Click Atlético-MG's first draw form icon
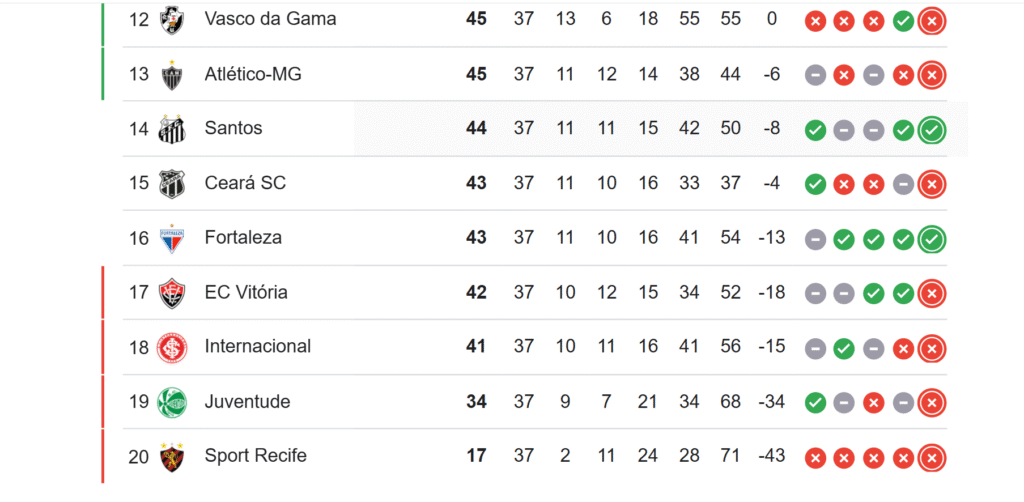 (815, 75)
